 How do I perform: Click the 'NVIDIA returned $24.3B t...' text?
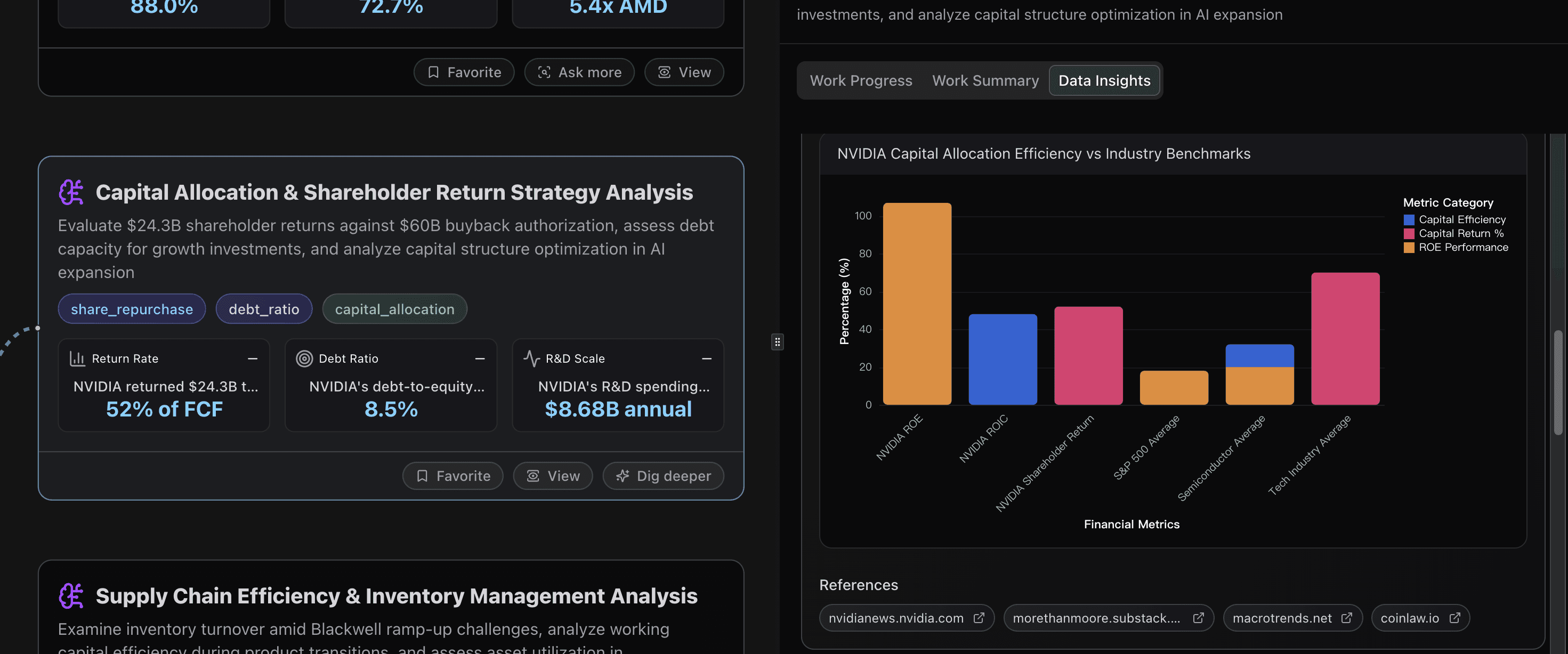[x=166, y=386]
